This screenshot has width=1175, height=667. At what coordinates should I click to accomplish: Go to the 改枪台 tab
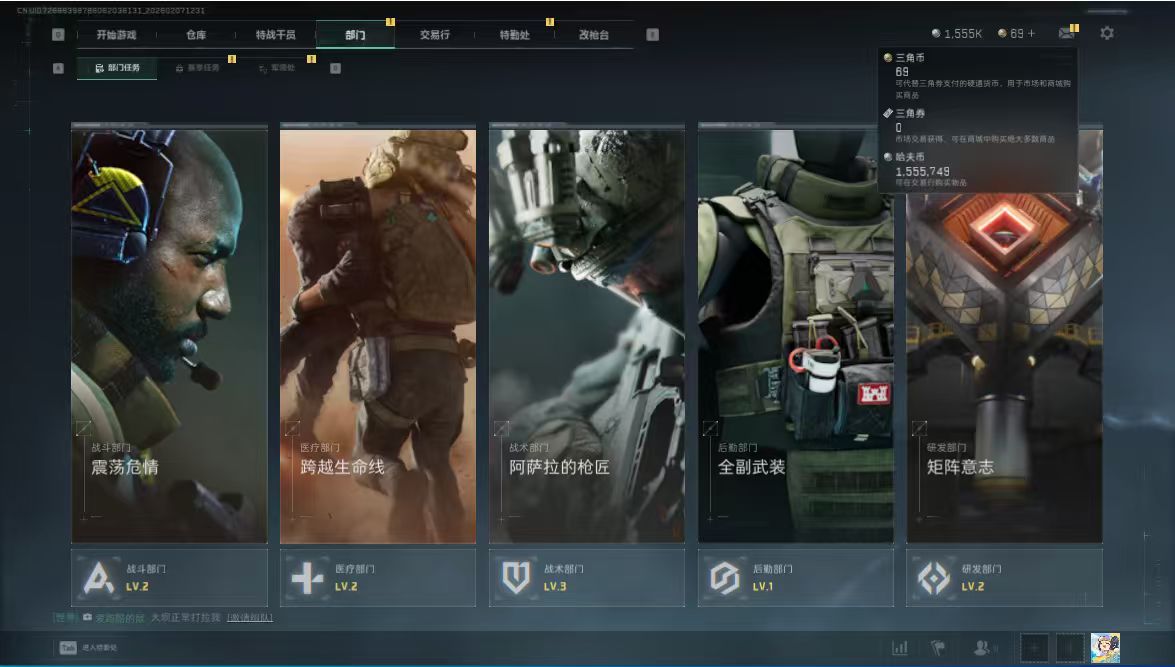[x=593, y=35]
